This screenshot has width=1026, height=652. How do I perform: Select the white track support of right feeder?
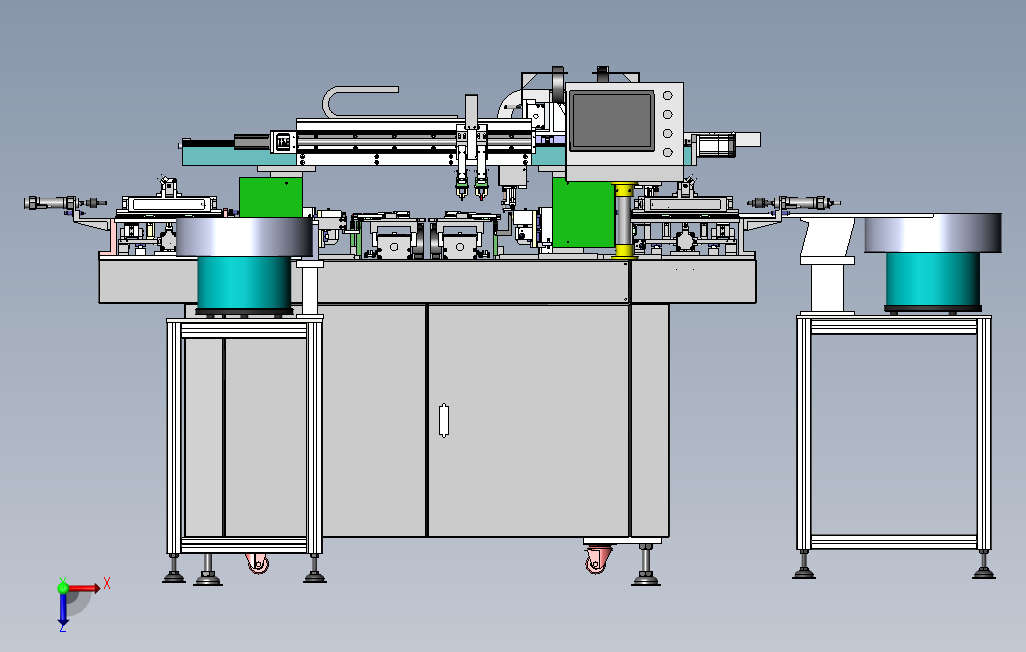(828, 266)
